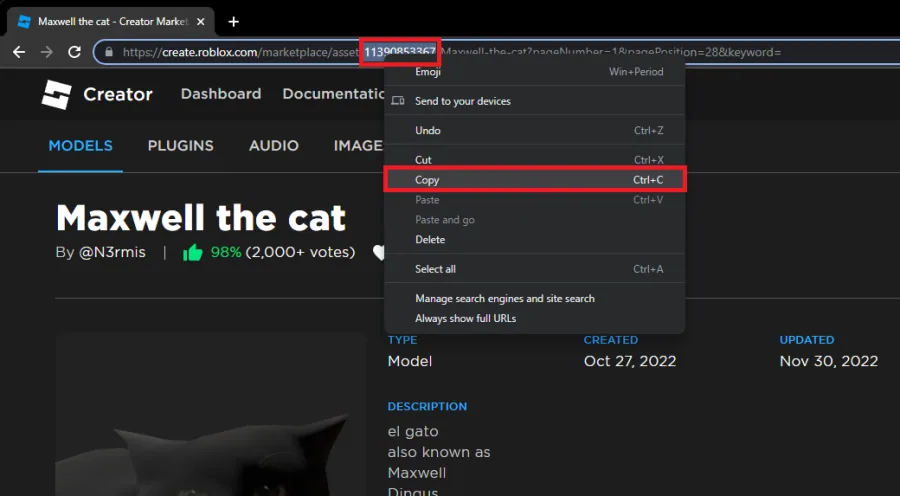Screen dimensions: 900x496
Task: Click the Send to your devices icon
Action: coord(398,101)
